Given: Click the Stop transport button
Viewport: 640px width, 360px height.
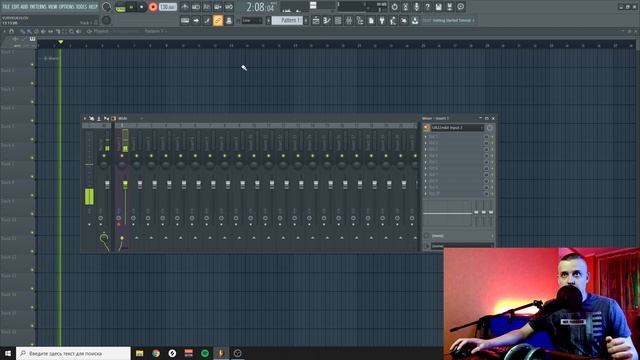Looking at the screenshot, I should (142, 7).
